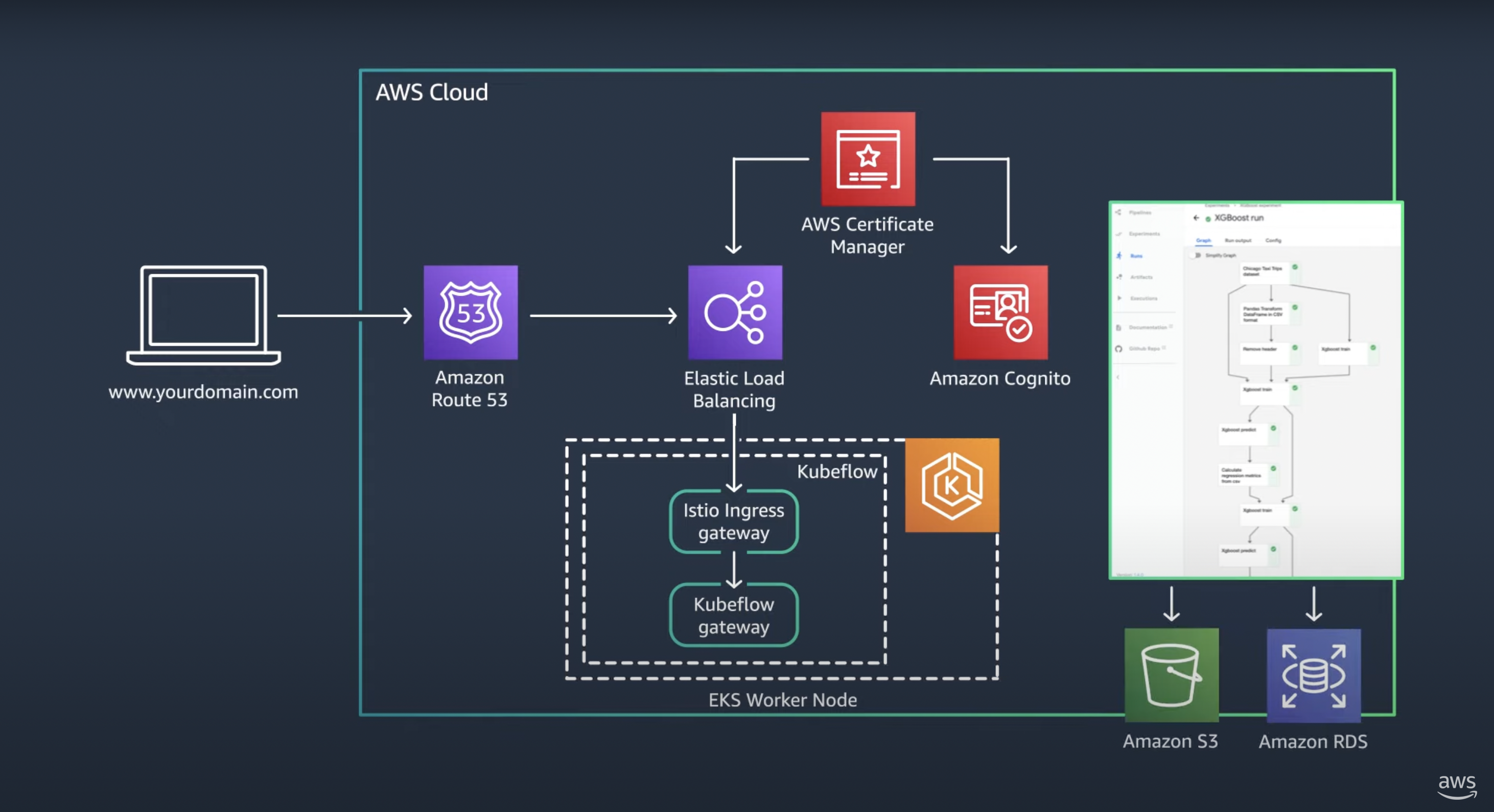
Task: Click the Amazon Cognito label
Action: 1000,378
